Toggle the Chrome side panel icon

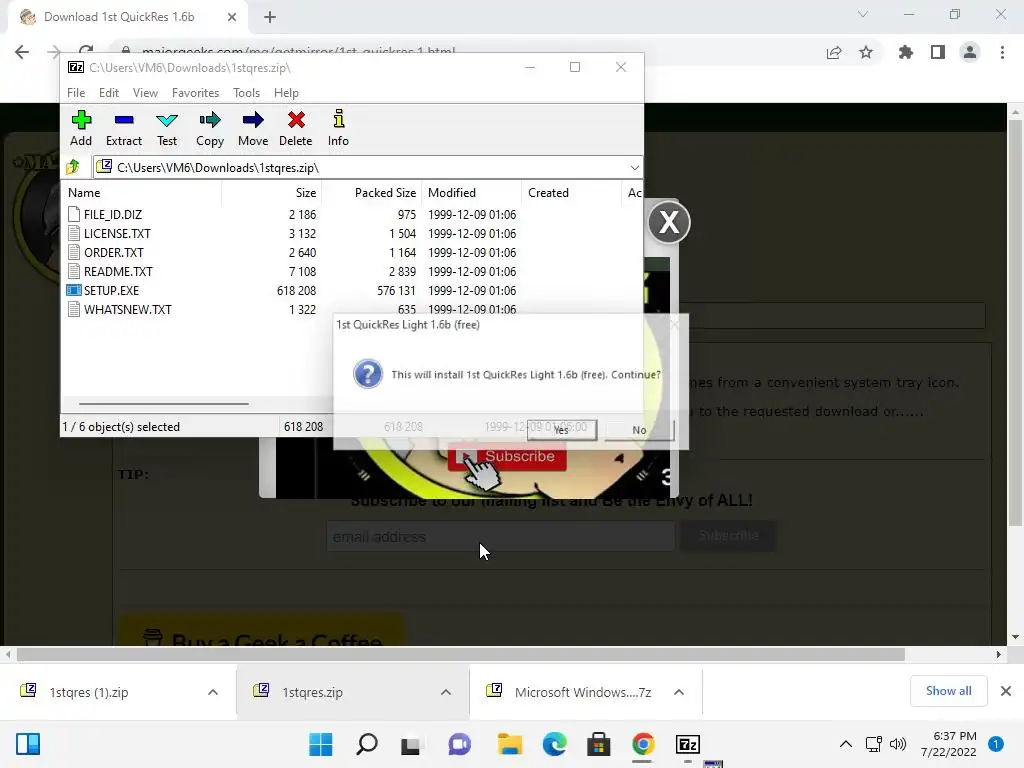[938, 52]
